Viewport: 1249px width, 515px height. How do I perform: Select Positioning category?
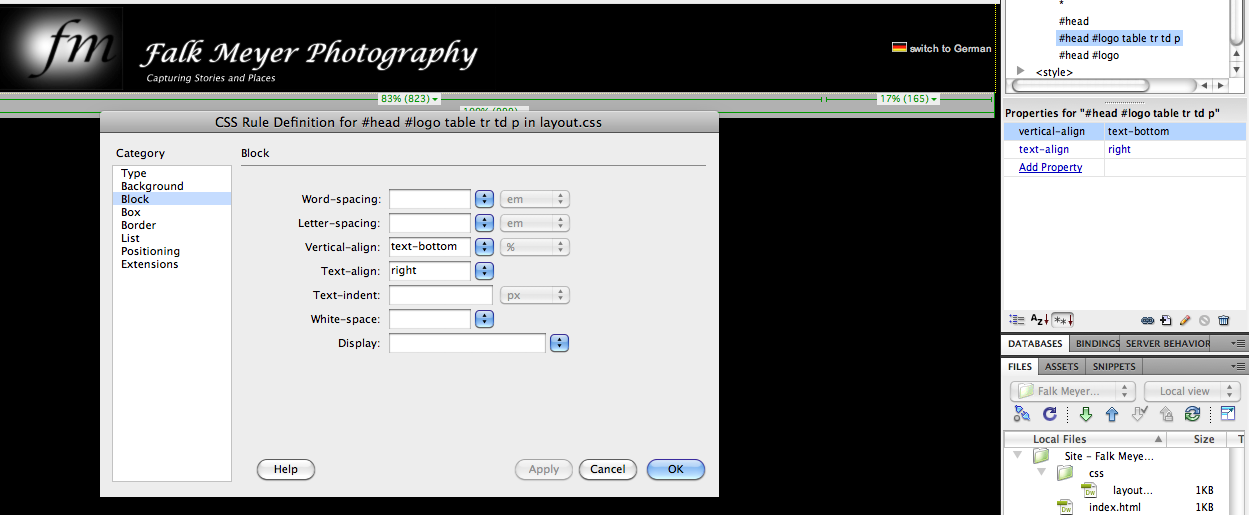tap(171, 251)
